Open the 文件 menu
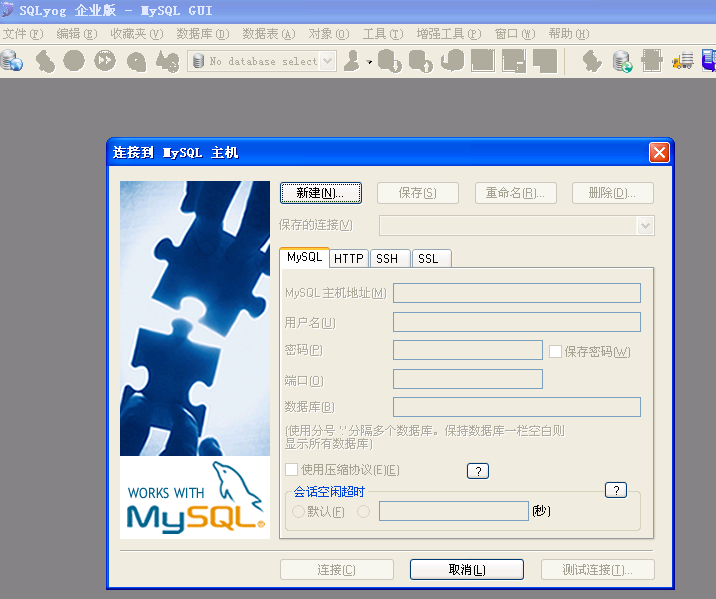 pos(23,34)
